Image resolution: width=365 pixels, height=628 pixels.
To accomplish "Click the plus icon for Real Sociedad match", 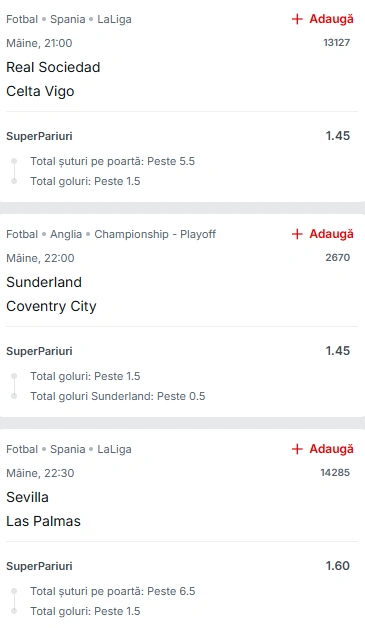I will (x=297, y=19).
